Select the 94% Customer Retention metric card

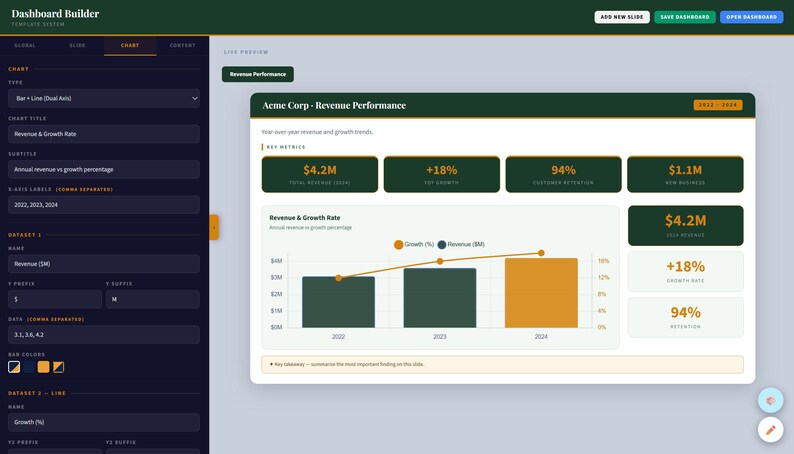[563, 174]
